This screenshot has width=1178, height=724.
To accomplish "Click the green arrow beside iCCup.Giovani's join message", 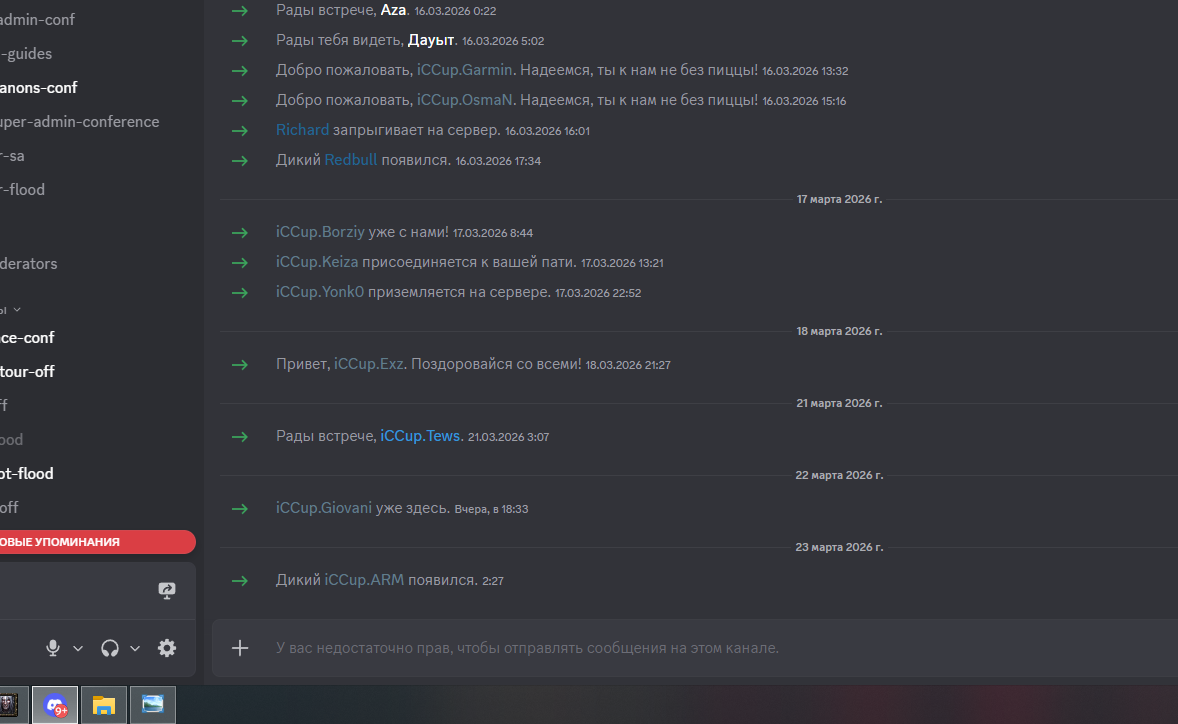I will (240, 509).
